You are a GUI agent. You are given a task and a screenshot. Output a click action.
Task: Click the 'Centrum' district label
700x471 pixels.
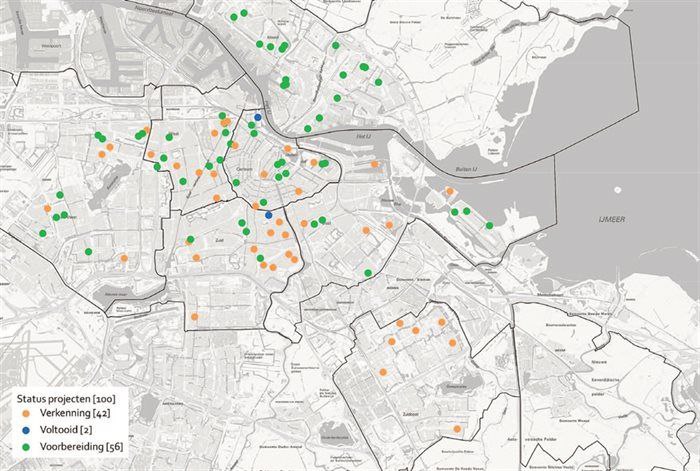point(245,169)
